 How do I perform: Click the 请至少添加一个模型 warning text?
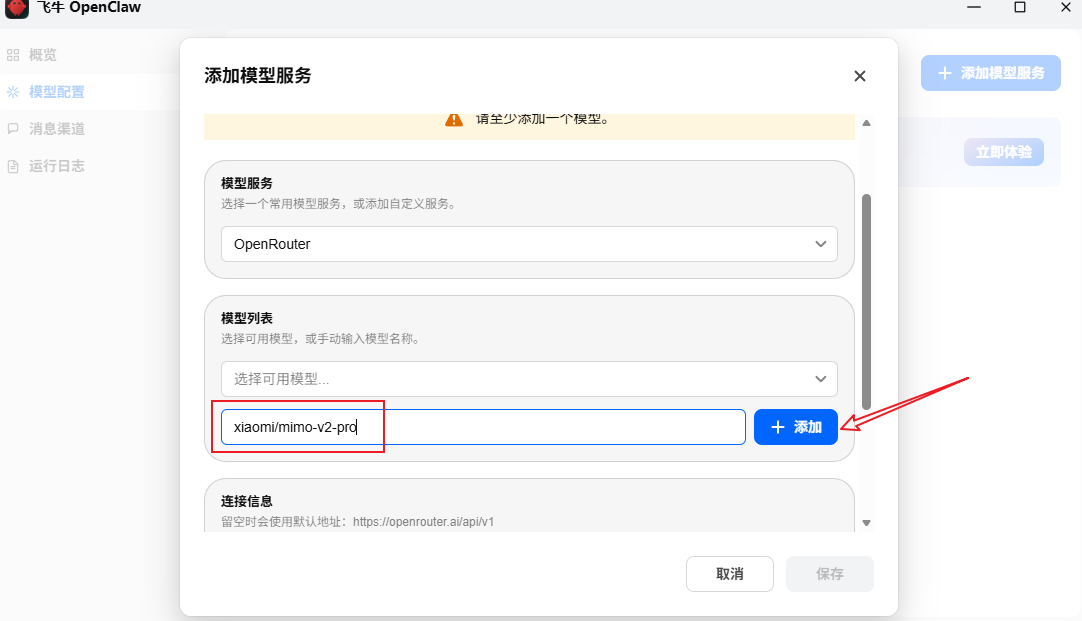(x=542, y=119)
